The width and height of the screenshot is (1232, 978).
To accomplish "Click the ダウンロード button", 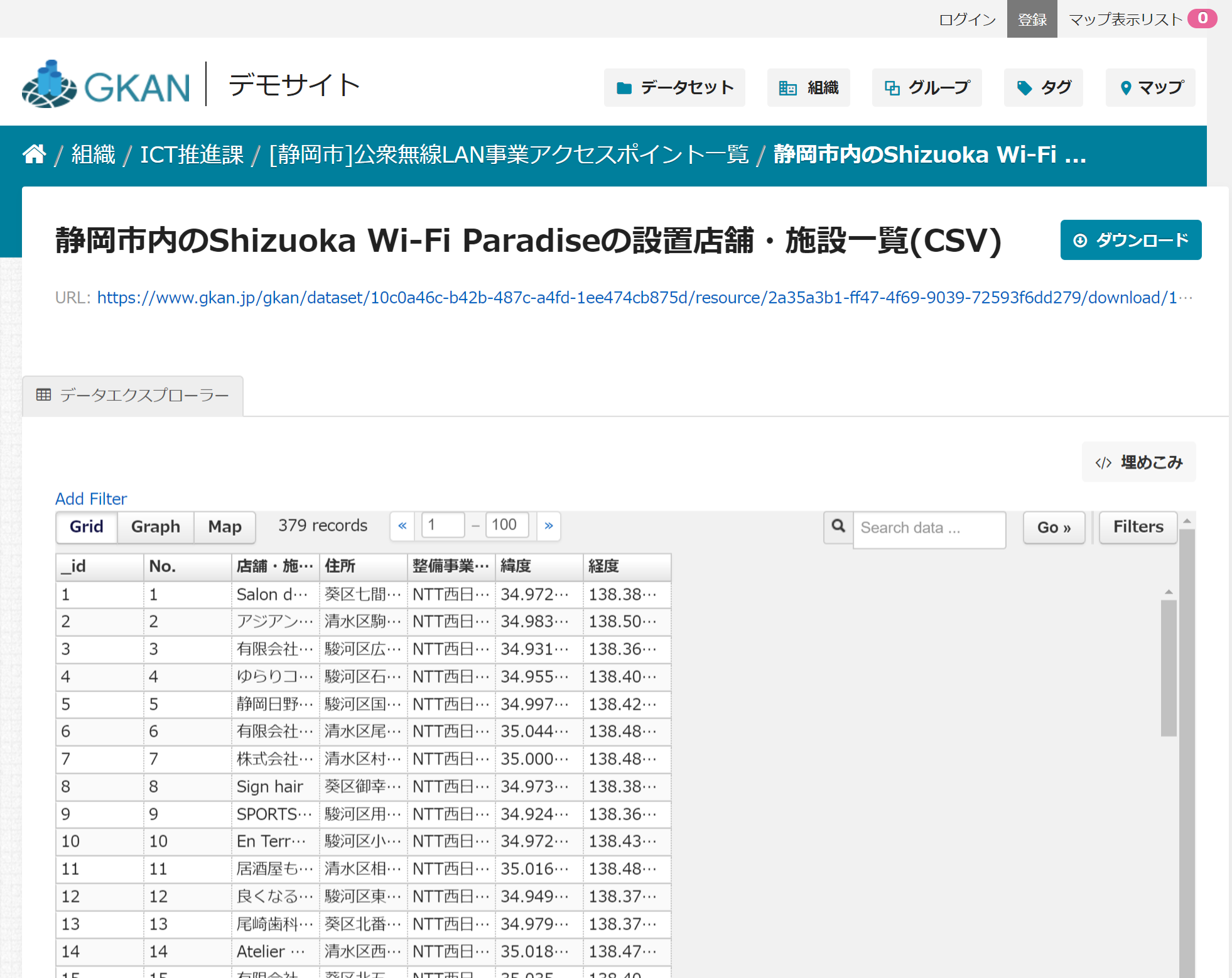I will [1131, 240].
